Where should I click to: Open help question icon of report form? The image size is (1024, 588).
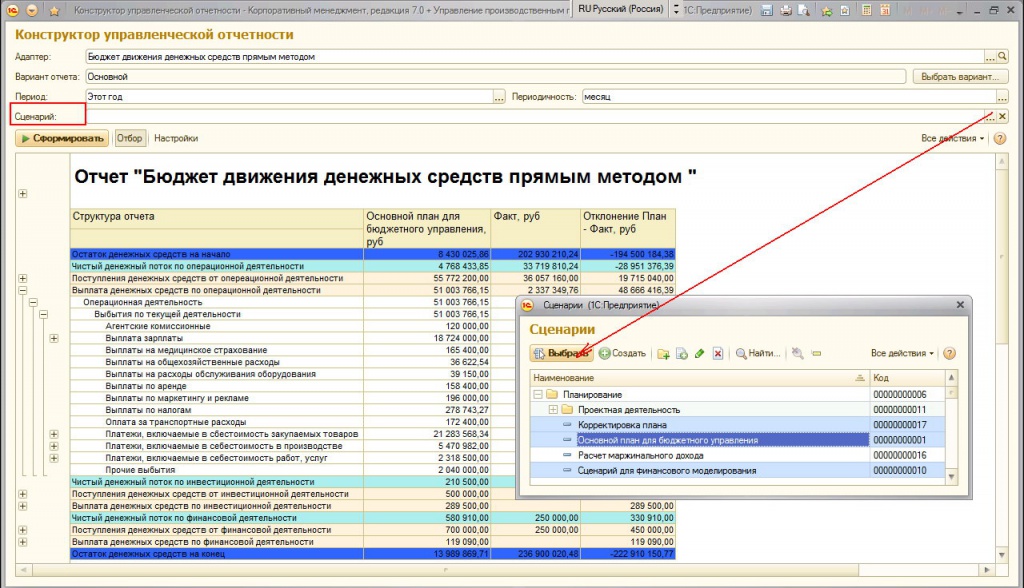[x=999, y=139]
